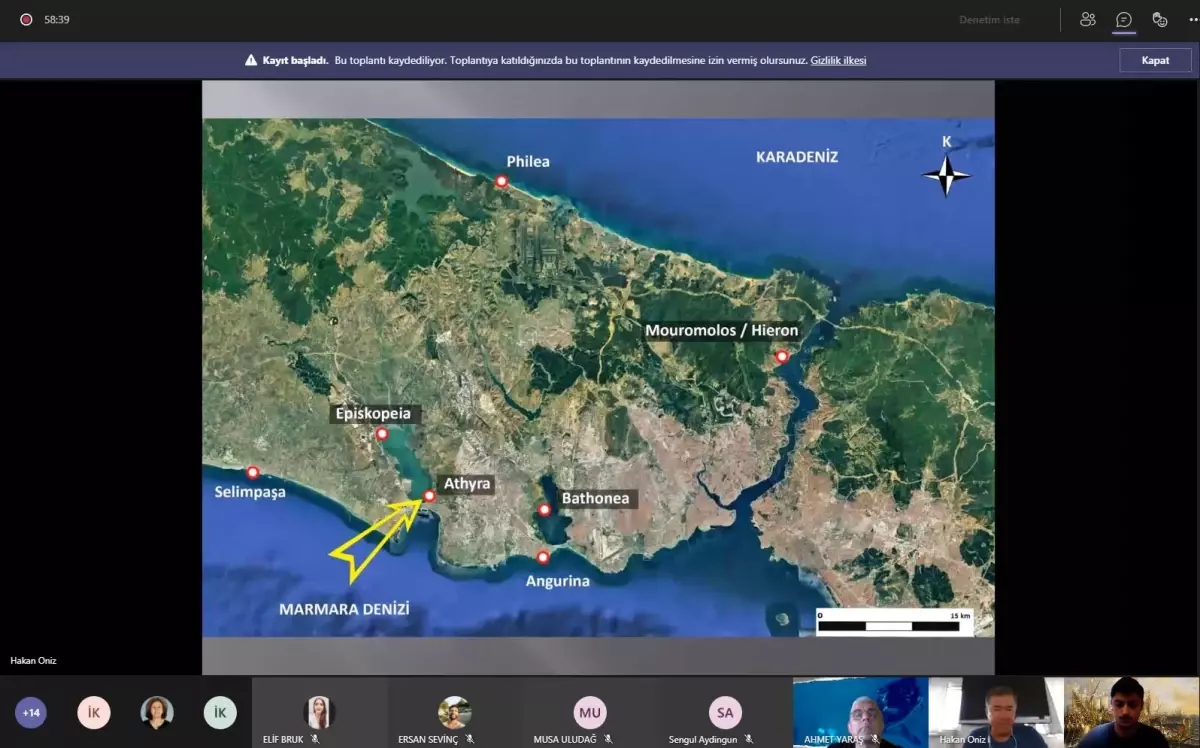Open the Gizlilik ilkesi privacy link
The width and height of the screenshot is (1200, 748).
click(838, 60)
